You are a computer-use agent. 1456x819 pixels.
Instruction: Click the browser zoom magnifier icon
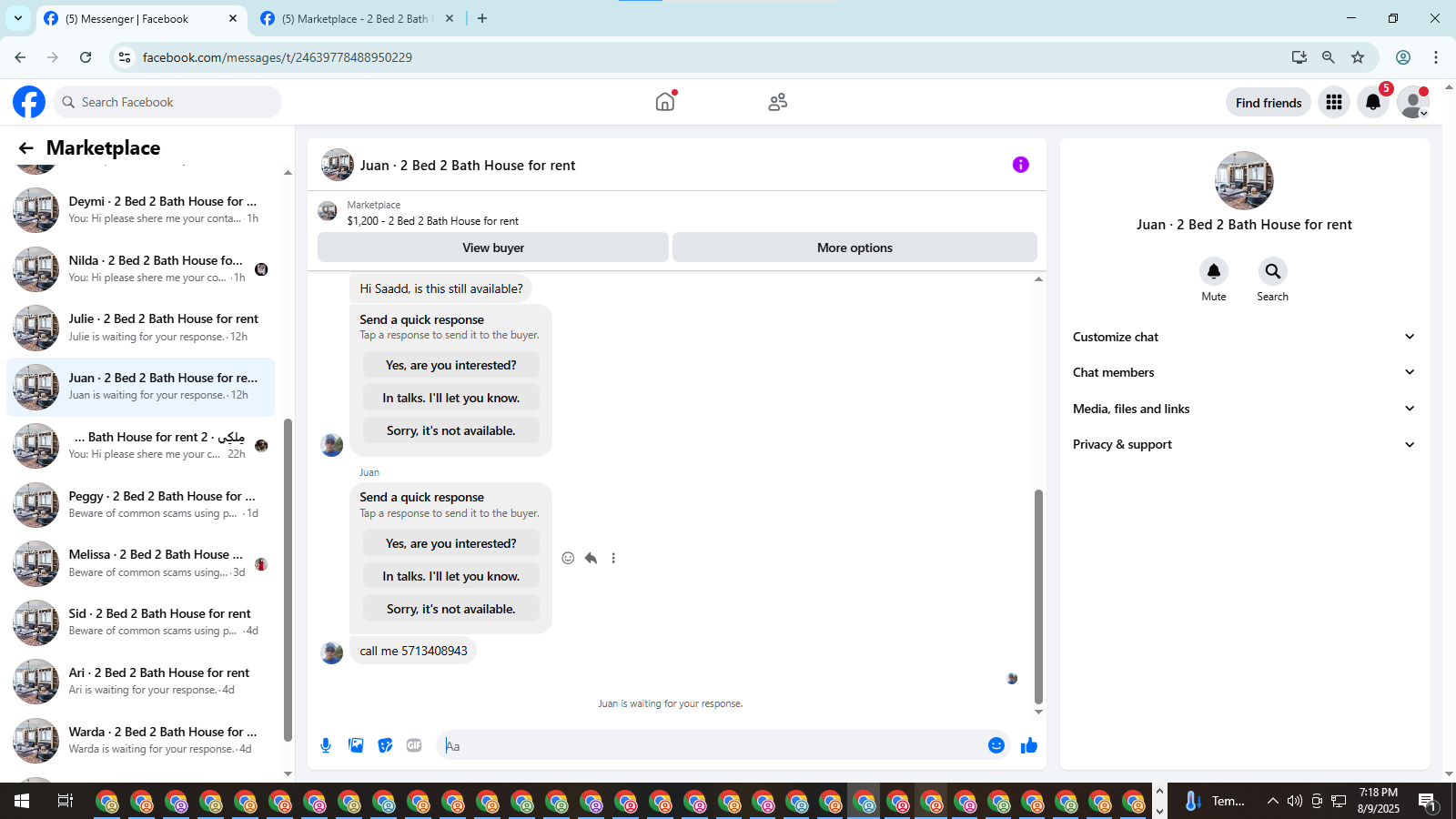click(1329, 57)
